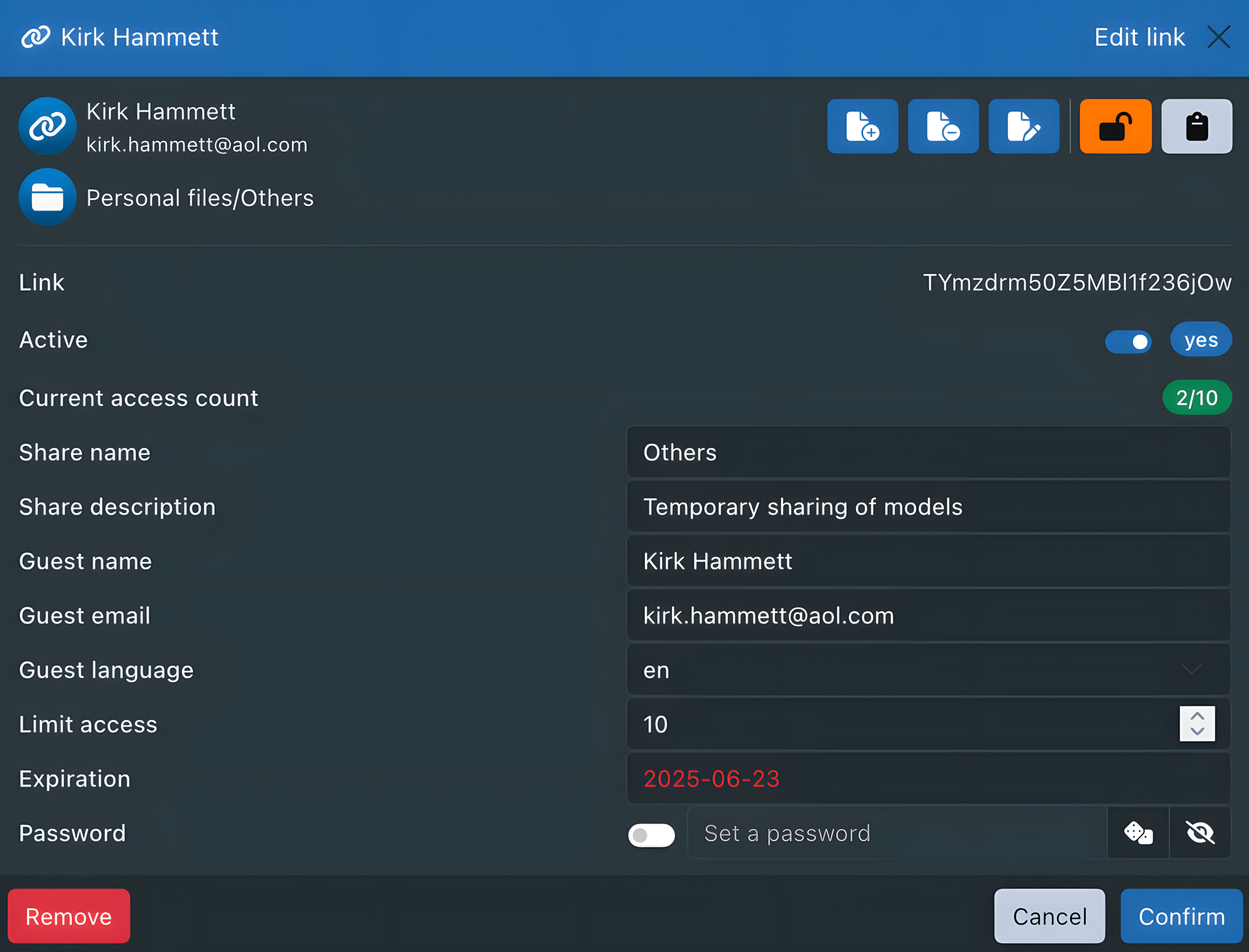Screen dimensions: 1249x952
Task: Click the Share description field
Action: pyautogui.click(x=928, y=507)
